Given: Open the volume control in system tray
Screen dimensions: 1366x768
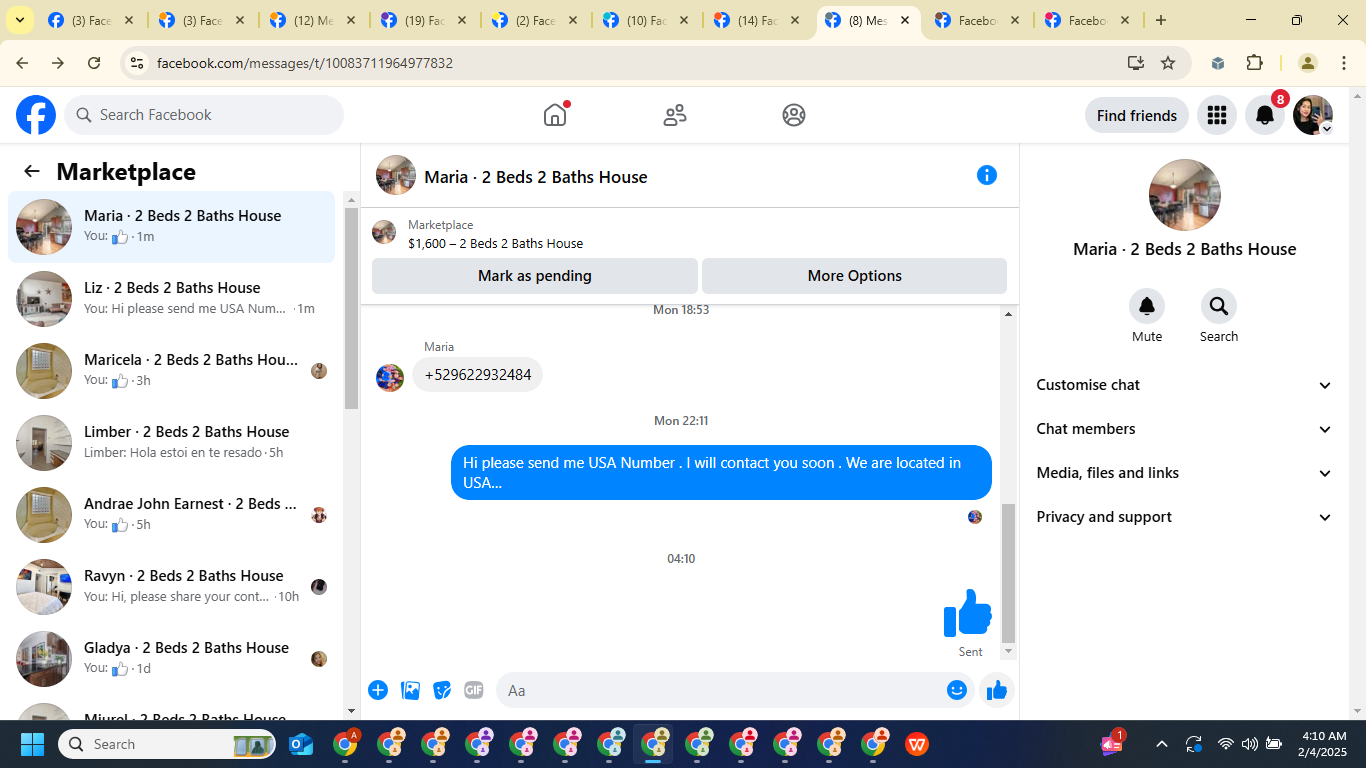Looking at the screenshot, I should tap(1249, 744).
